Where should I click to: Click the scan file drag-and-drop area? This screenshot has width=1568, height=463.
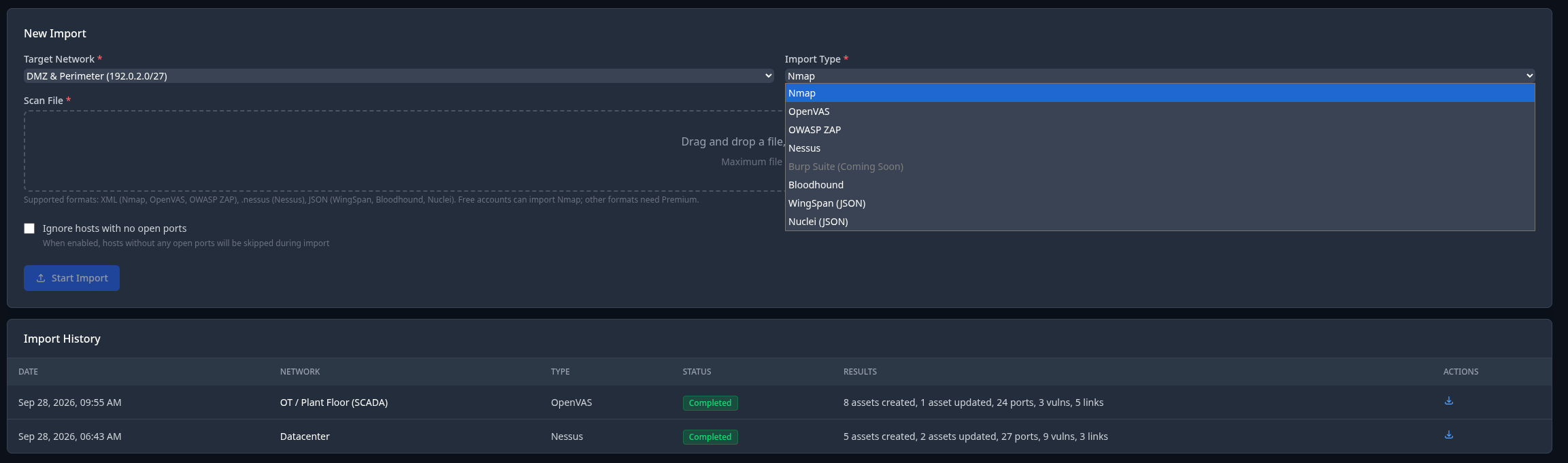[404, 151]
